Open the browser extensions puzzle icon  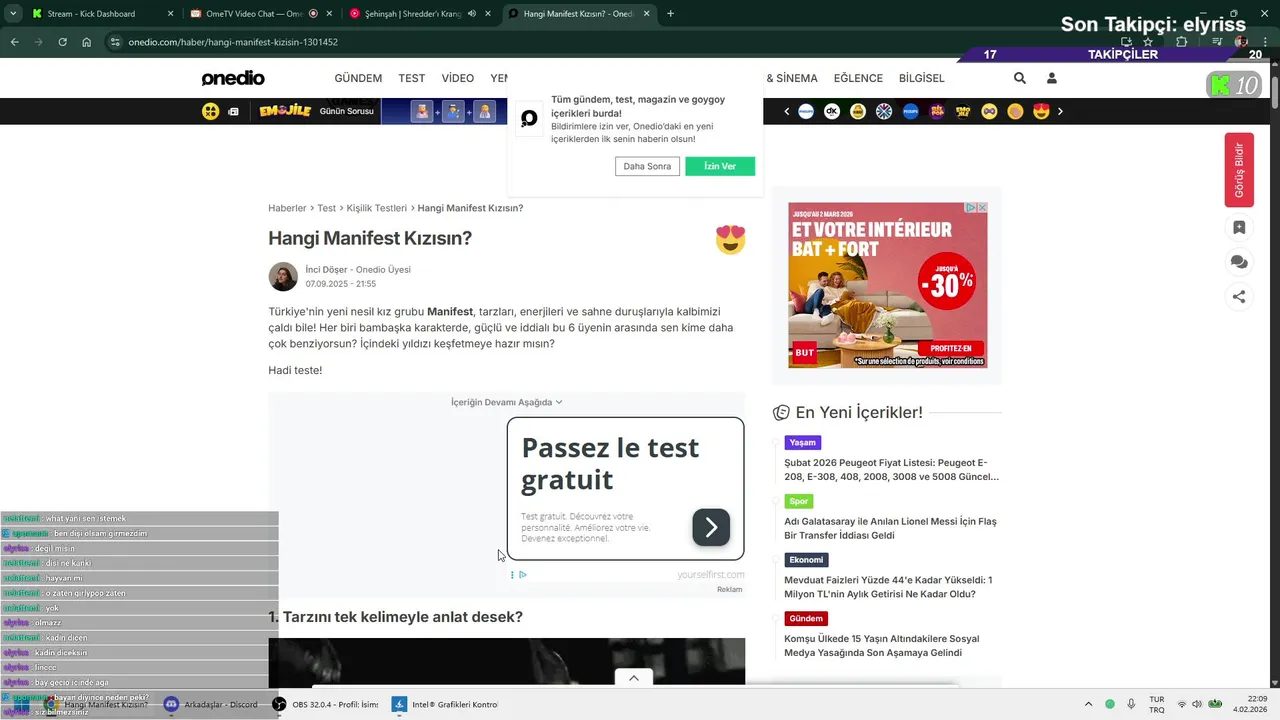(1182, 42)
